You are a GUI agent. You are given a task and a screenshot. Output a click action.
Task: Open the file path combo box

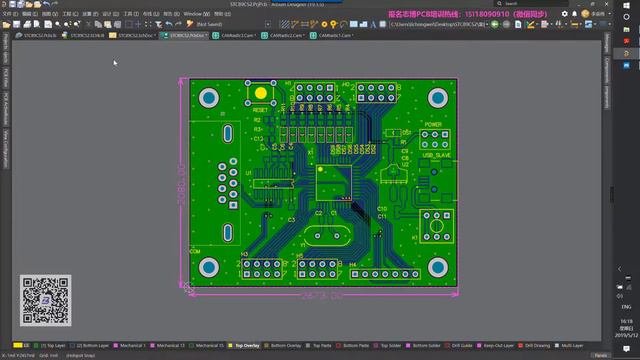[x=439, y=24]
